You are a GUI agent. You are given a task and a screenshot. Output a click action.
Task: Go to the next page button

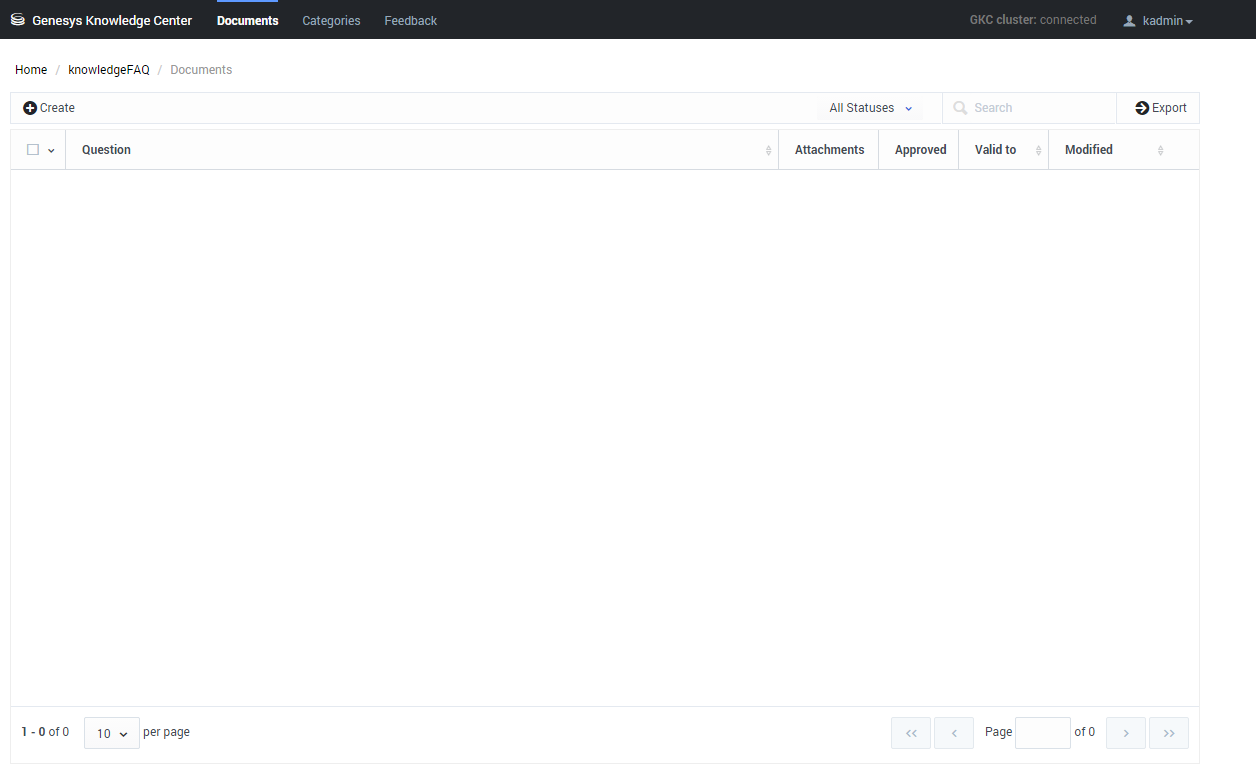click(x=1126, y=733)
